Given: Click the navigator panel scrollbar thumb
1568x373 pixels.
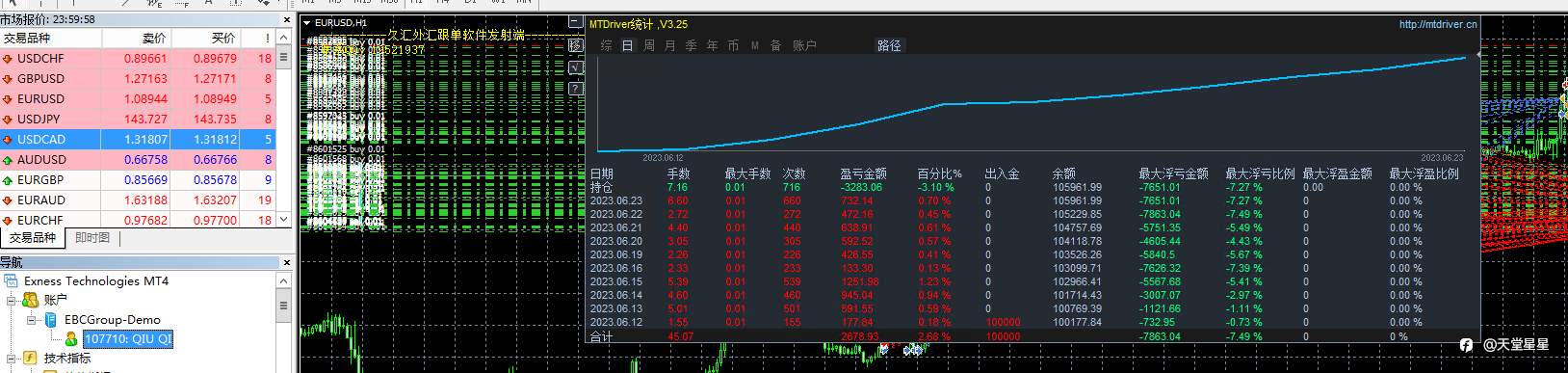Looking at the screenshot, I should [283, 306].
